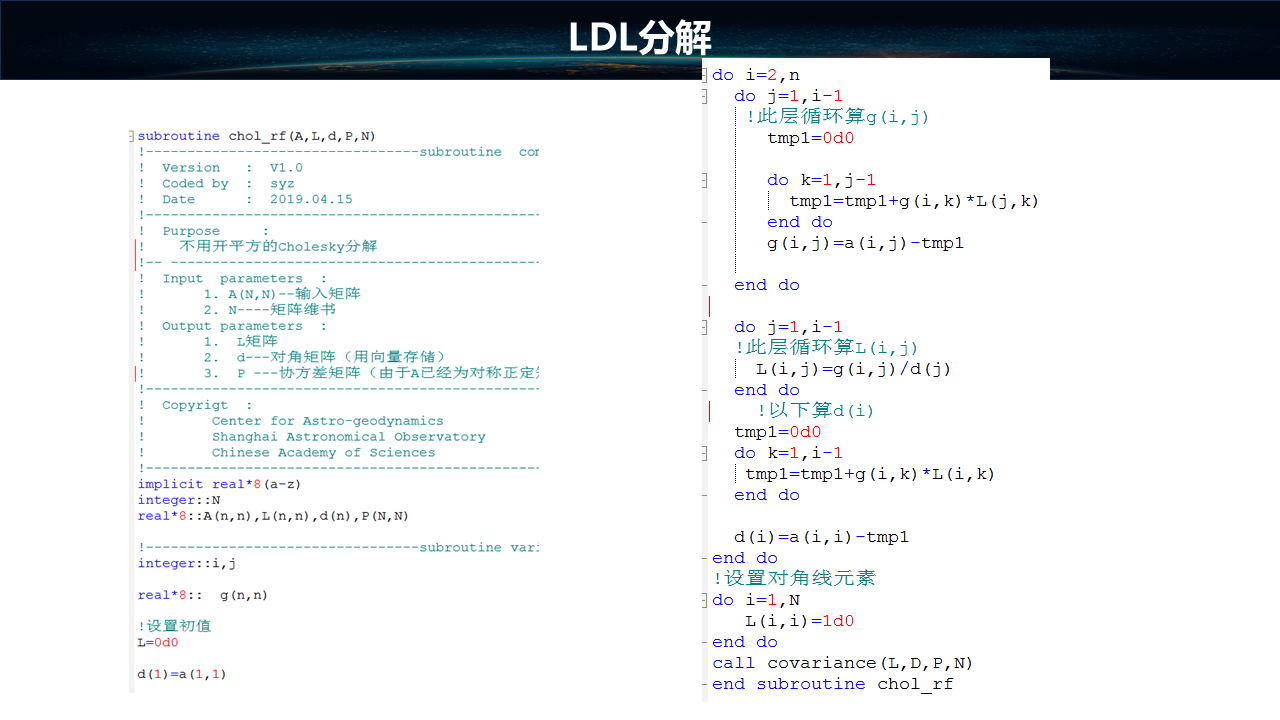Viewport: 1280px width, 720px height.
Task: Collapse the 'do k=1,j-1' loop fold
Action: (x=706, y=180)
